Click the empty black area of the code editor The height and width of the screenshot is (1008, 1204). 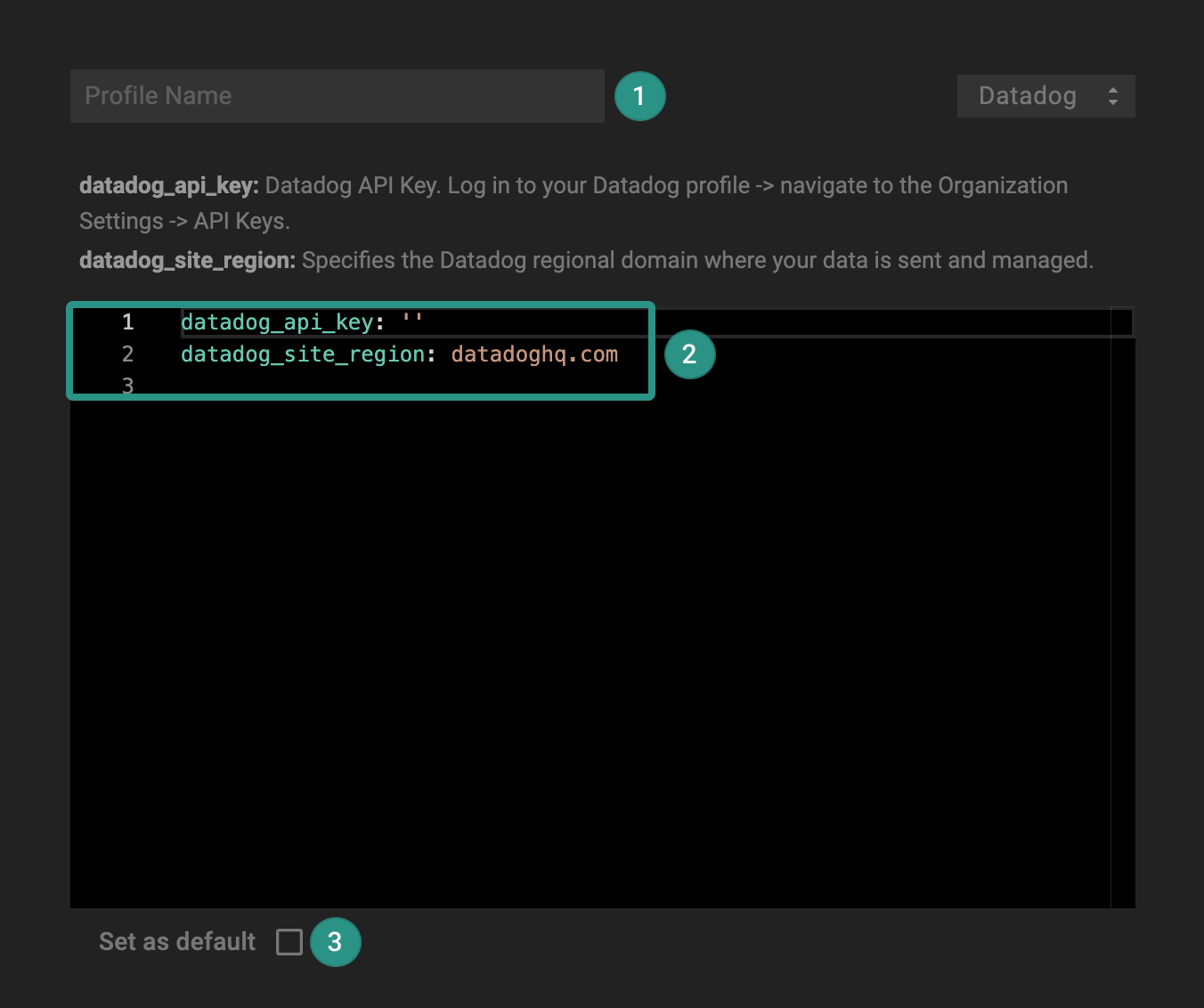[588, 650]
